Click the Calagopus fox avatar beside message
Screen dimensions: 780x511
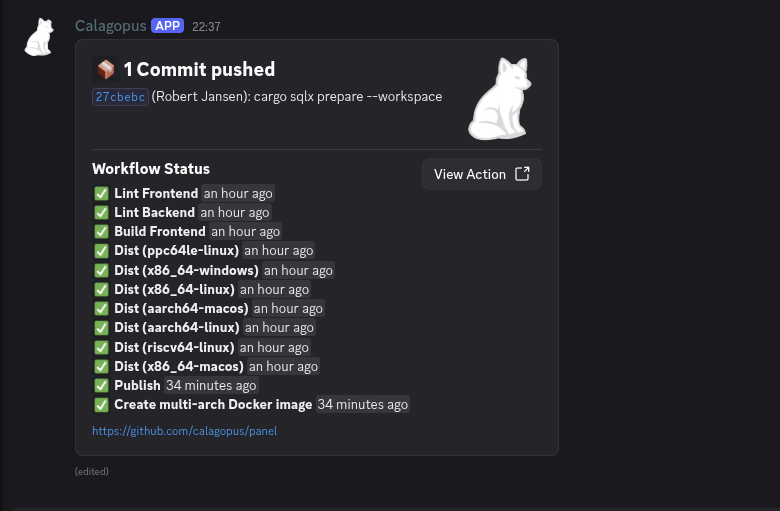[x=39, y=37]
